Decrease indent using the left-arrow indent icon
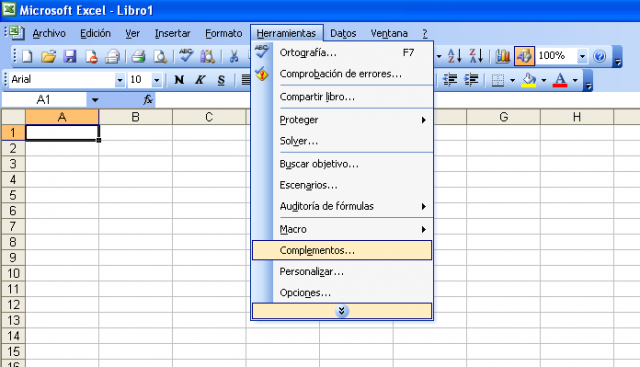The width and height of the screenshot is (640, 367). coord(450,80)
